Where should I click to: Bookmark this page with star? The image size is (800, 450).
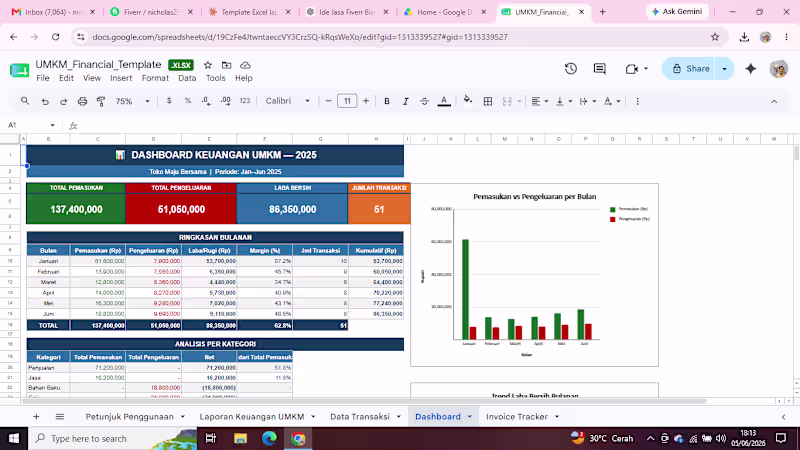(715, 37)
